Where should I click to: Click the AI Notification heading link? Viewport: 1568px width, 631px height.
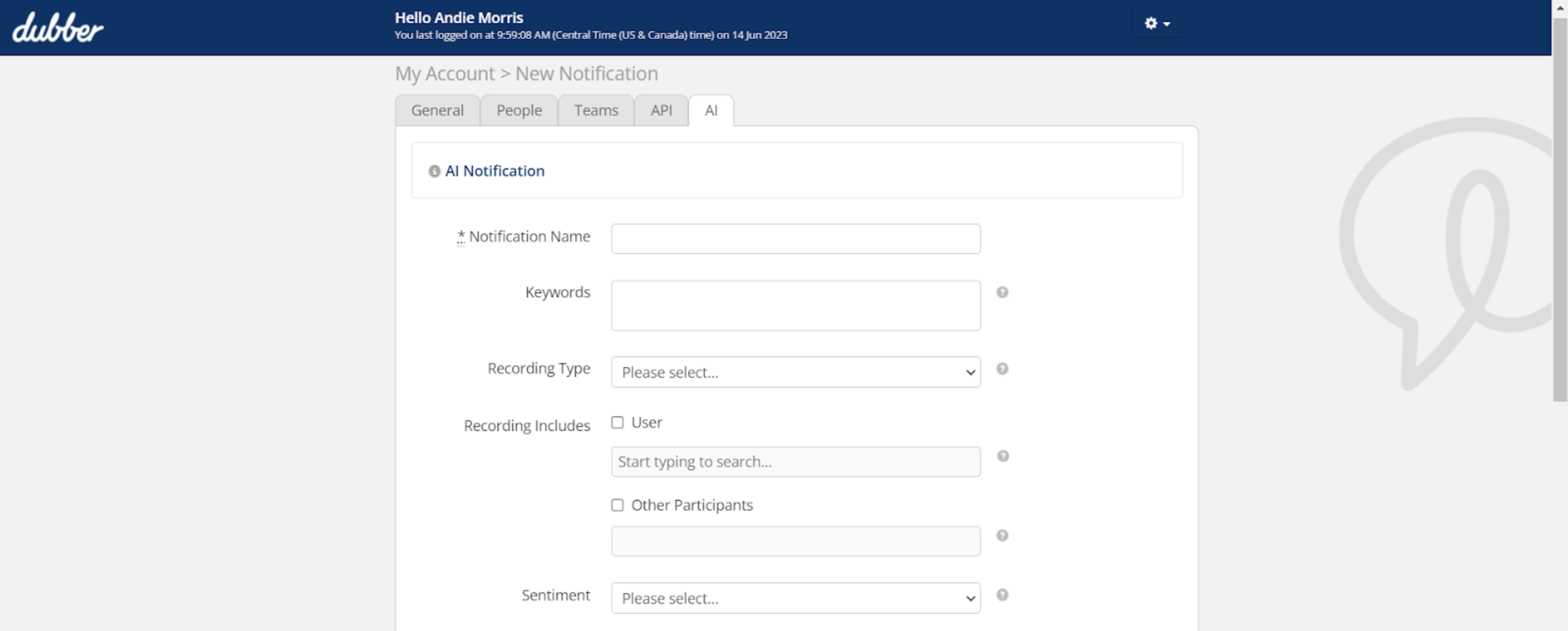(494, 171)
